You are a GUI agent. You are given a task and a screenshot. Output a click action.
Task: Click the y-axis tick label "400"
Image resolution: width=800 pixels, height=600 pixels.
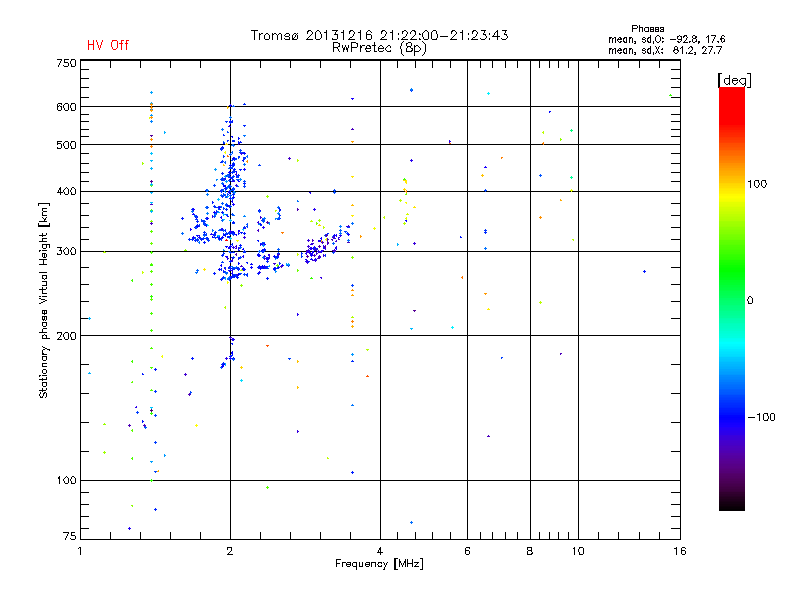point(66,192)
